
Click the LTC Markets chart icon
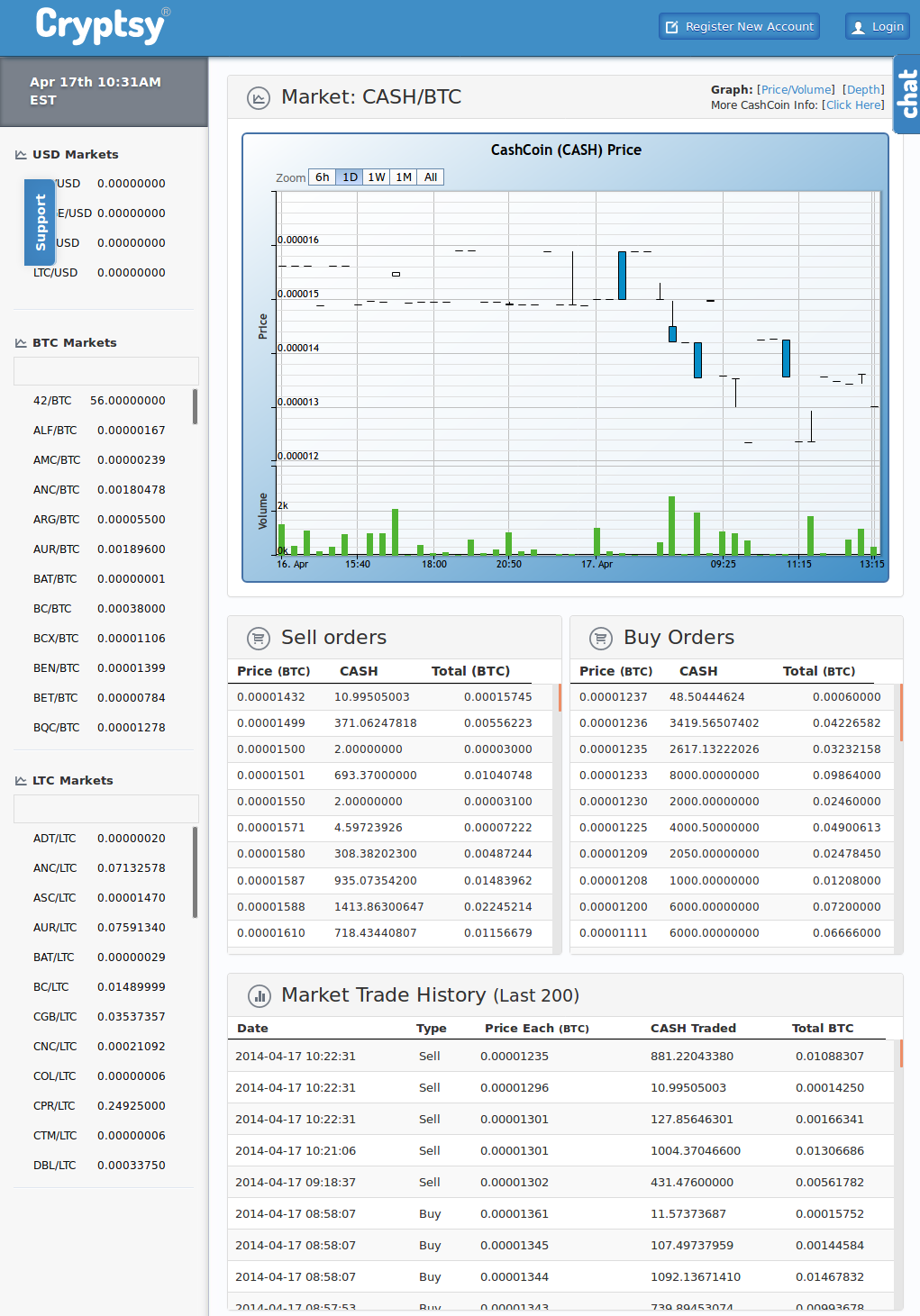pyautogui.click(x=21, y=781)
